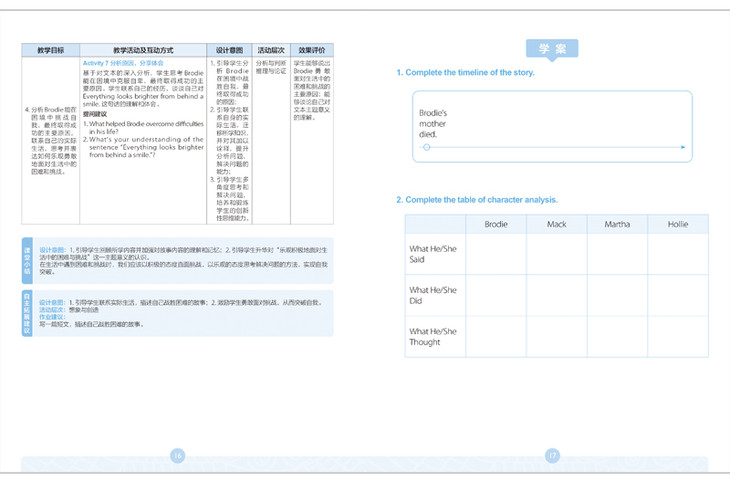The image size is (730, 483).
Task: Click "Complete the table of character analysis" heading
Action: tap(477, 200)
